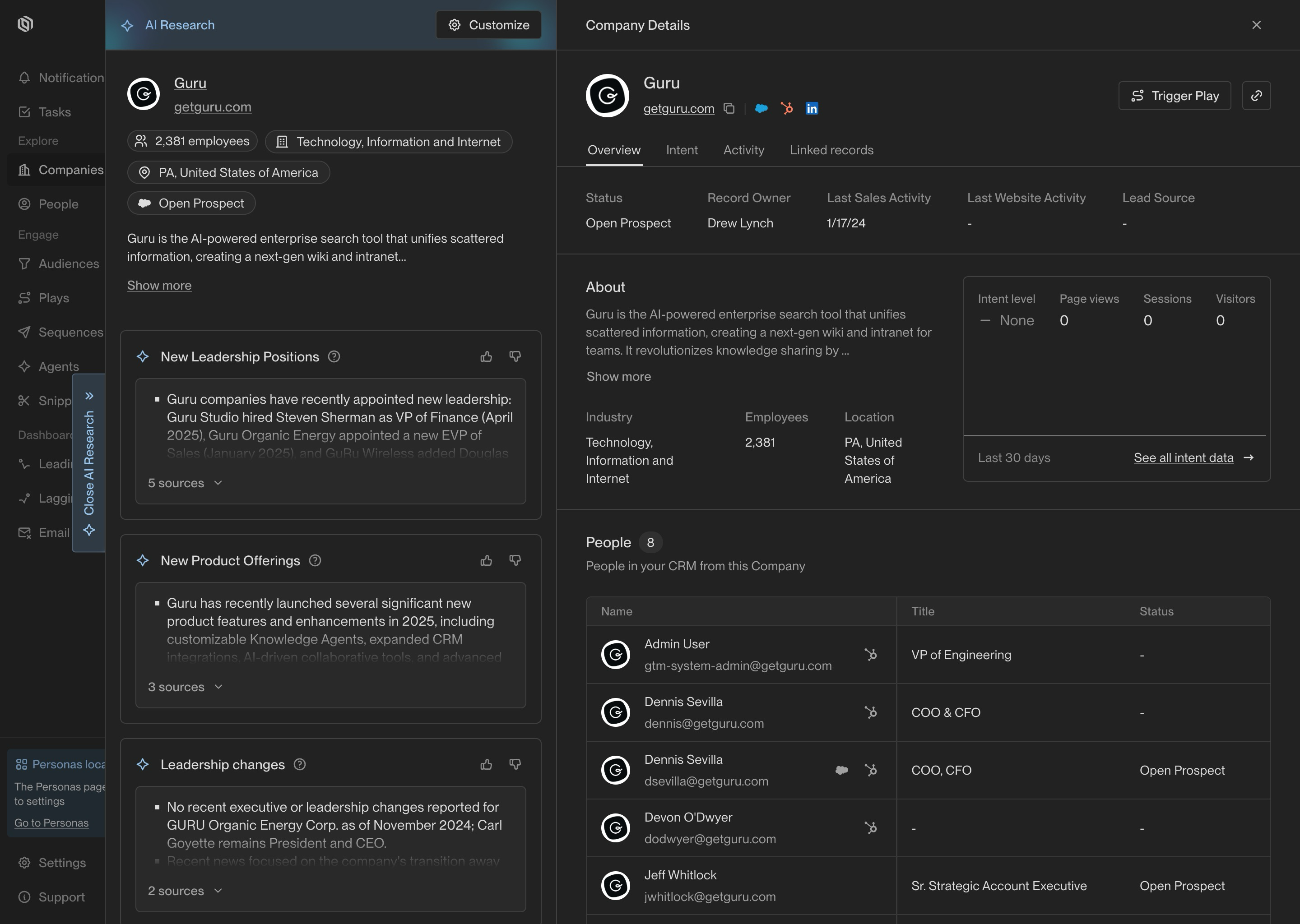
Task: Open the Linked records tab
Action: [x=831, y=150]
